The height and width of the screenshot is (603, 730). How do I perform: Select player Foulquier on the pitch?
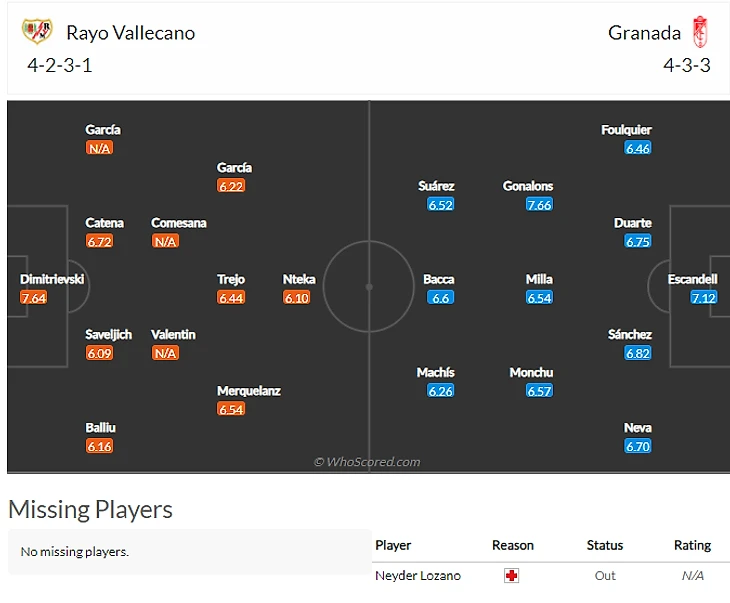tap(626, 129)
